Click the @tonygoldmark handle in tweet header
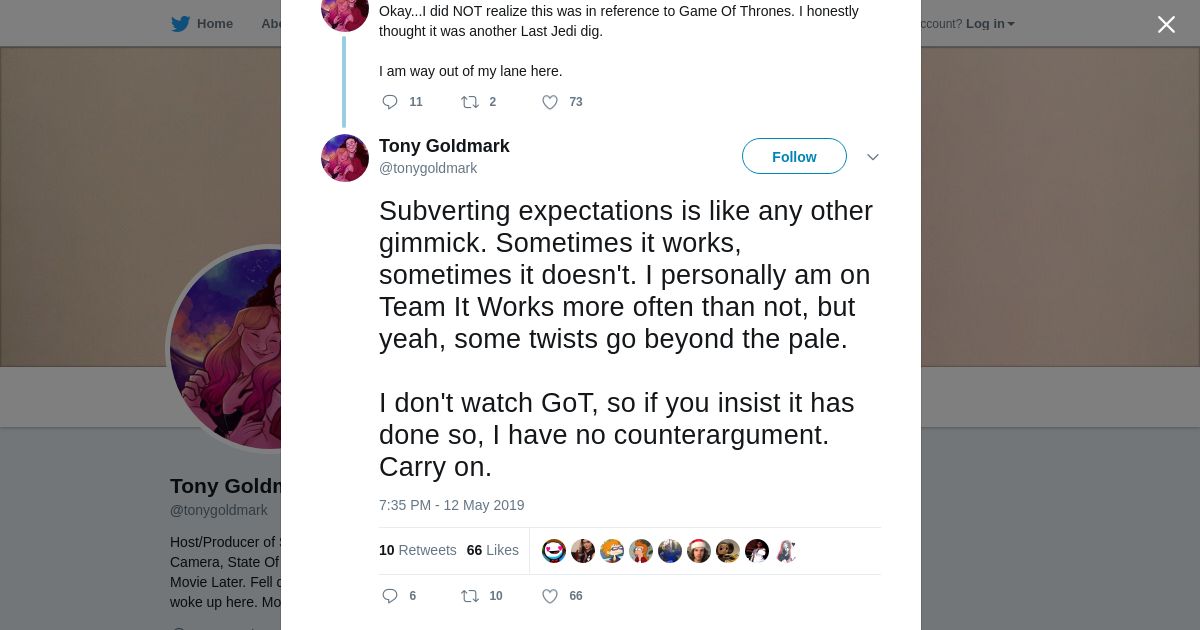Screen dimensions: 1200x630 (x=428, y=168)
